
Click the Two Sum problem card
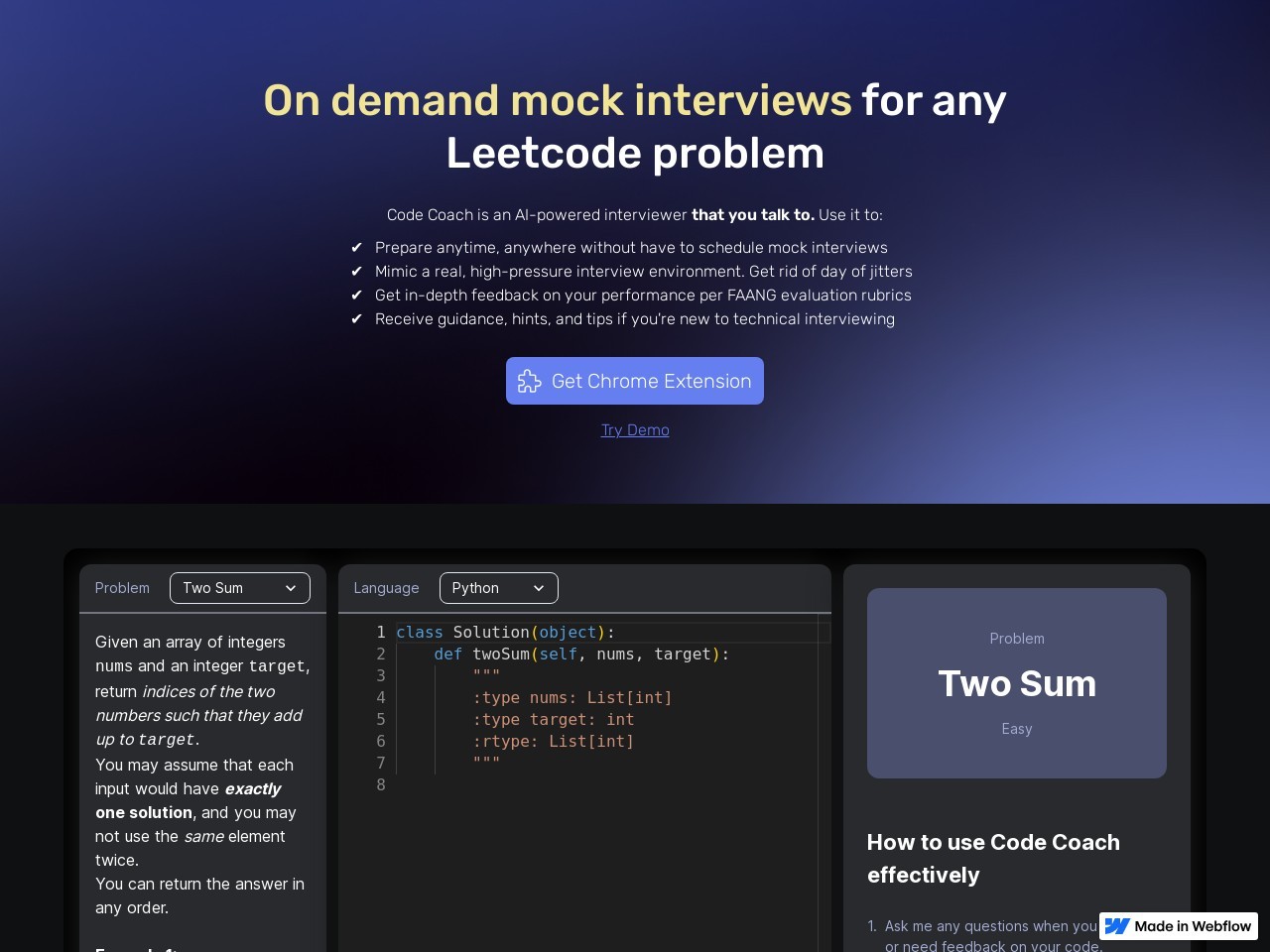[x=1017, y=683]
